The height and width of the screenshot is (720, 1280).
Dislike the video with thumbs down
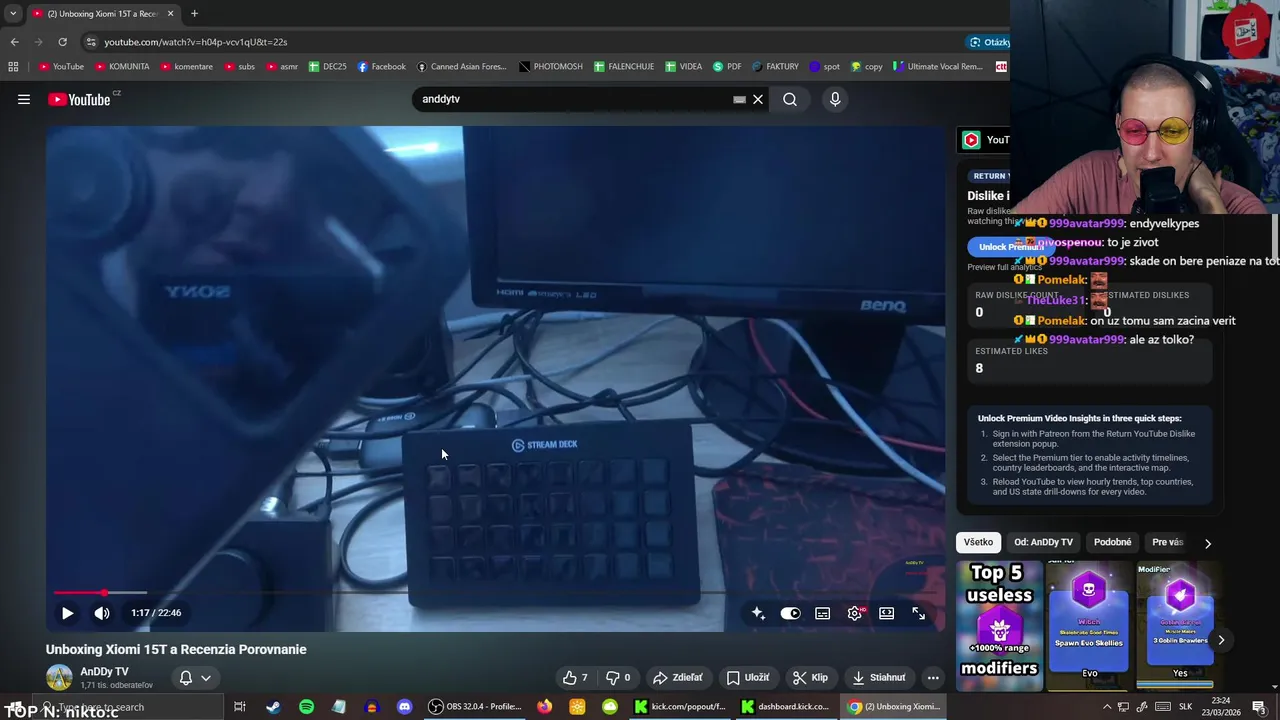[x=619, y=677]
